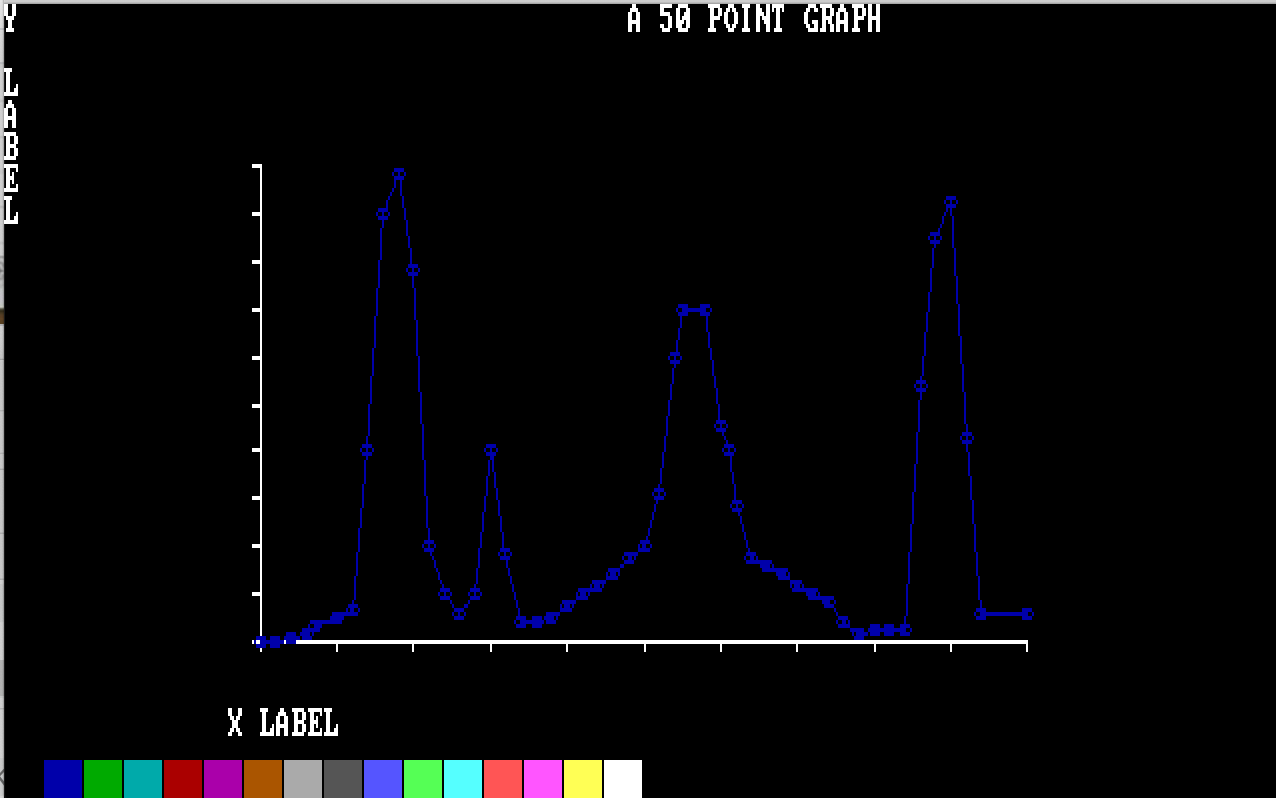Choose the bright cyan swatch
Screen dimensions: 1276x798
(463, 779)
